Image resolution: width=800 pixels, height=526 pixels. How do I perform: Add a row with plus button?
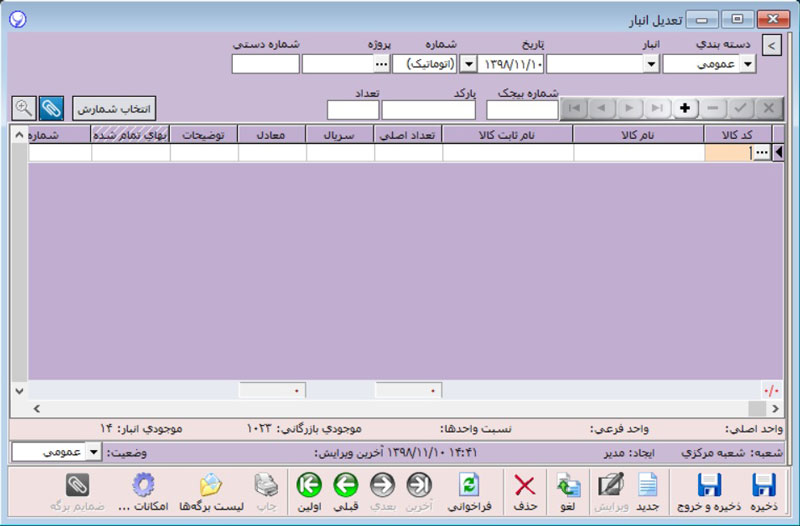pyautogui.click(x=684, y=108)
